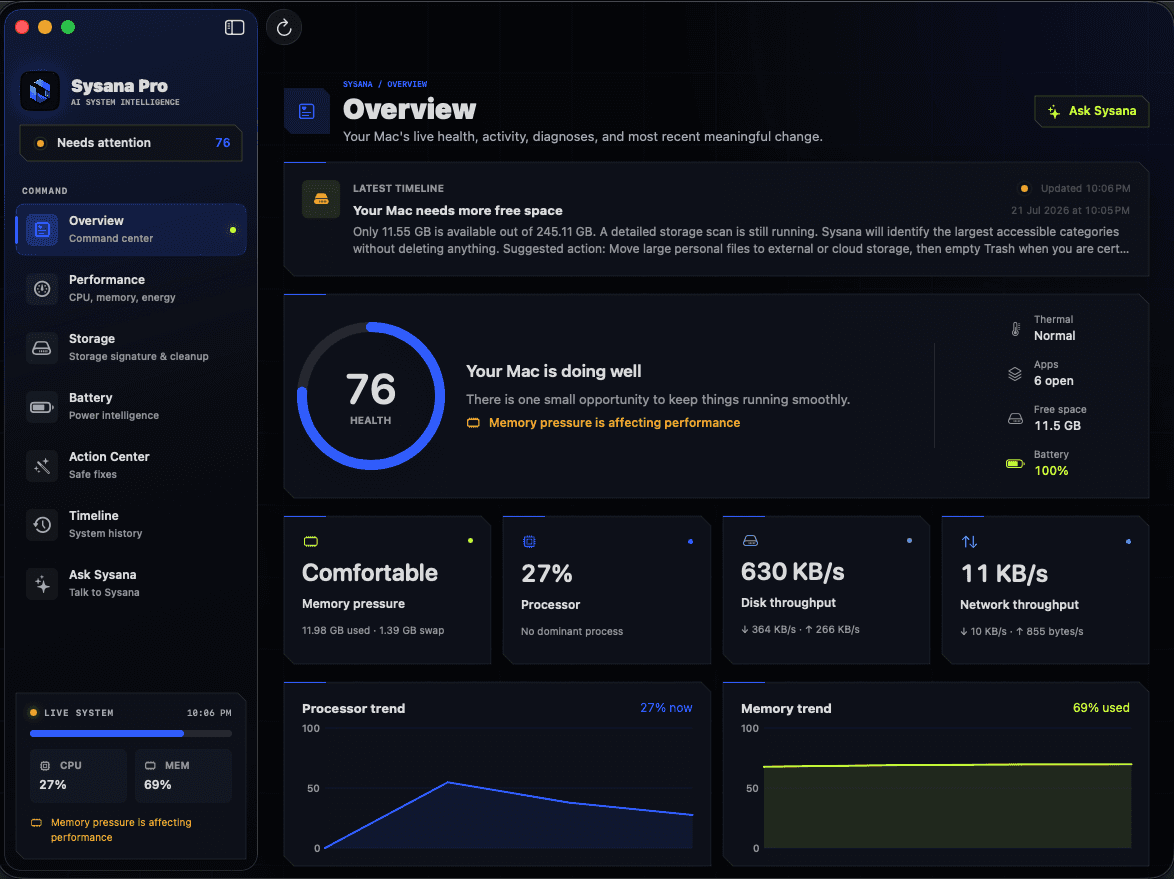
Task: Open the Latest Timeline free space card
Action: 716,219
